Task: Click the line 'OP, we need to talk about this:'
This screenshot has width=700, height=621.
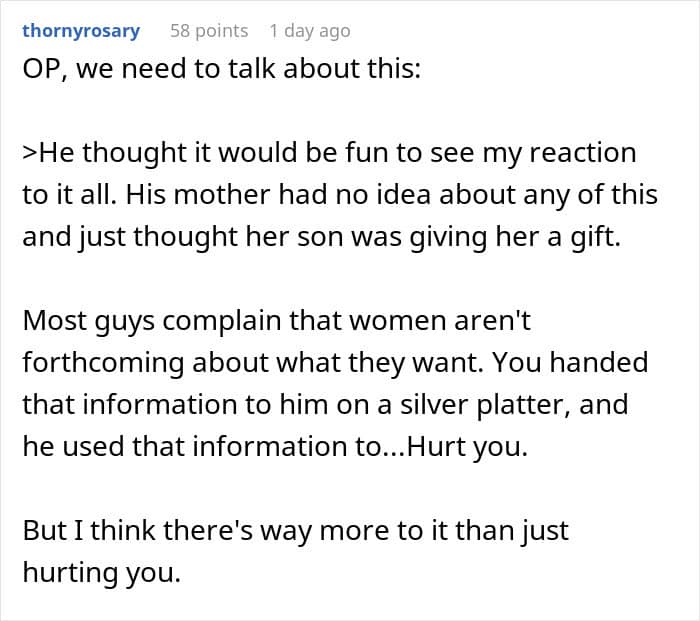Action: click(x=221, y=69)
